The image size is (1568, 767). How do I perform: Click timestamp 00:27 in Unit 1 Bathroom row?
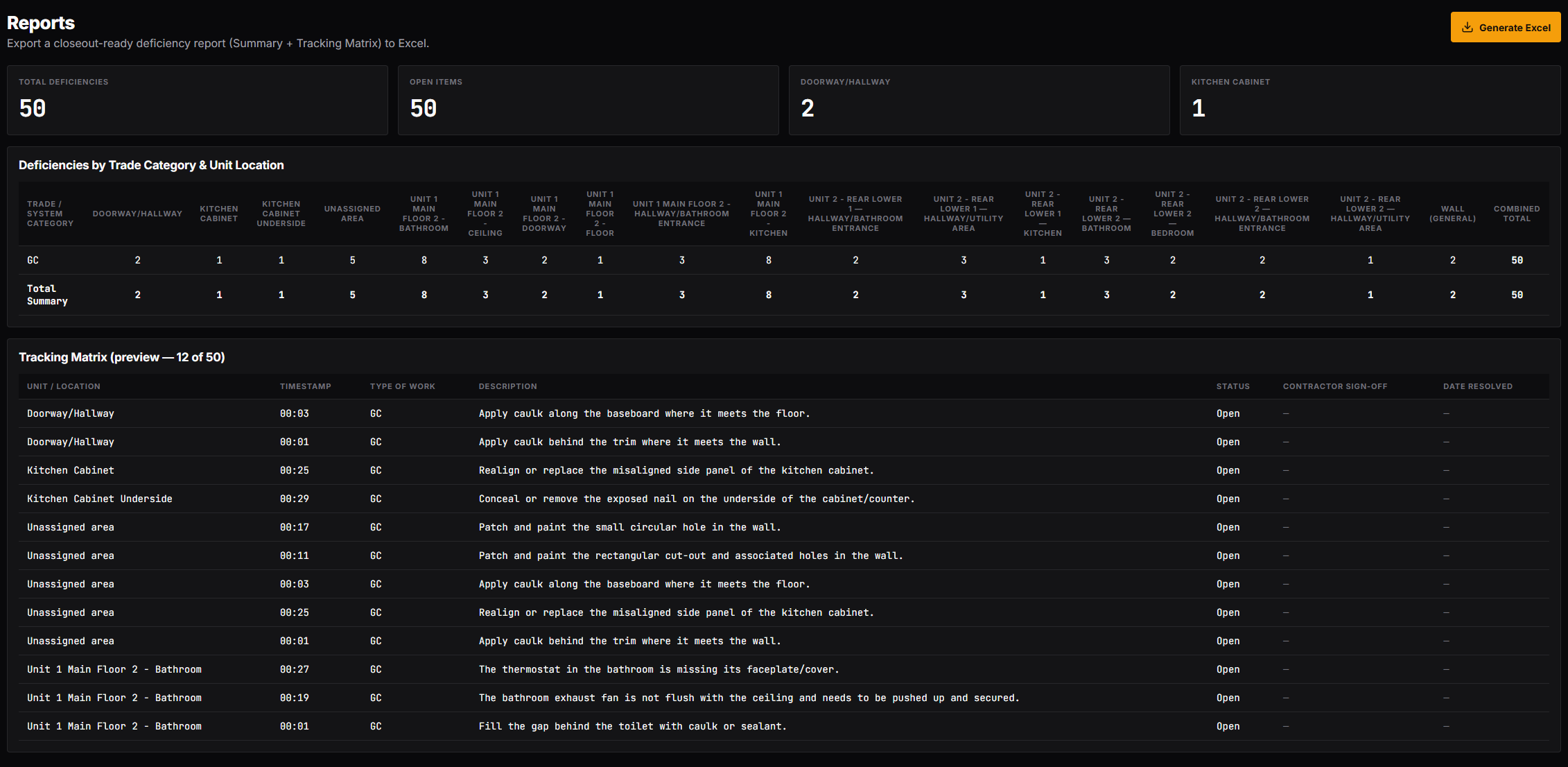tap(295, 669)
